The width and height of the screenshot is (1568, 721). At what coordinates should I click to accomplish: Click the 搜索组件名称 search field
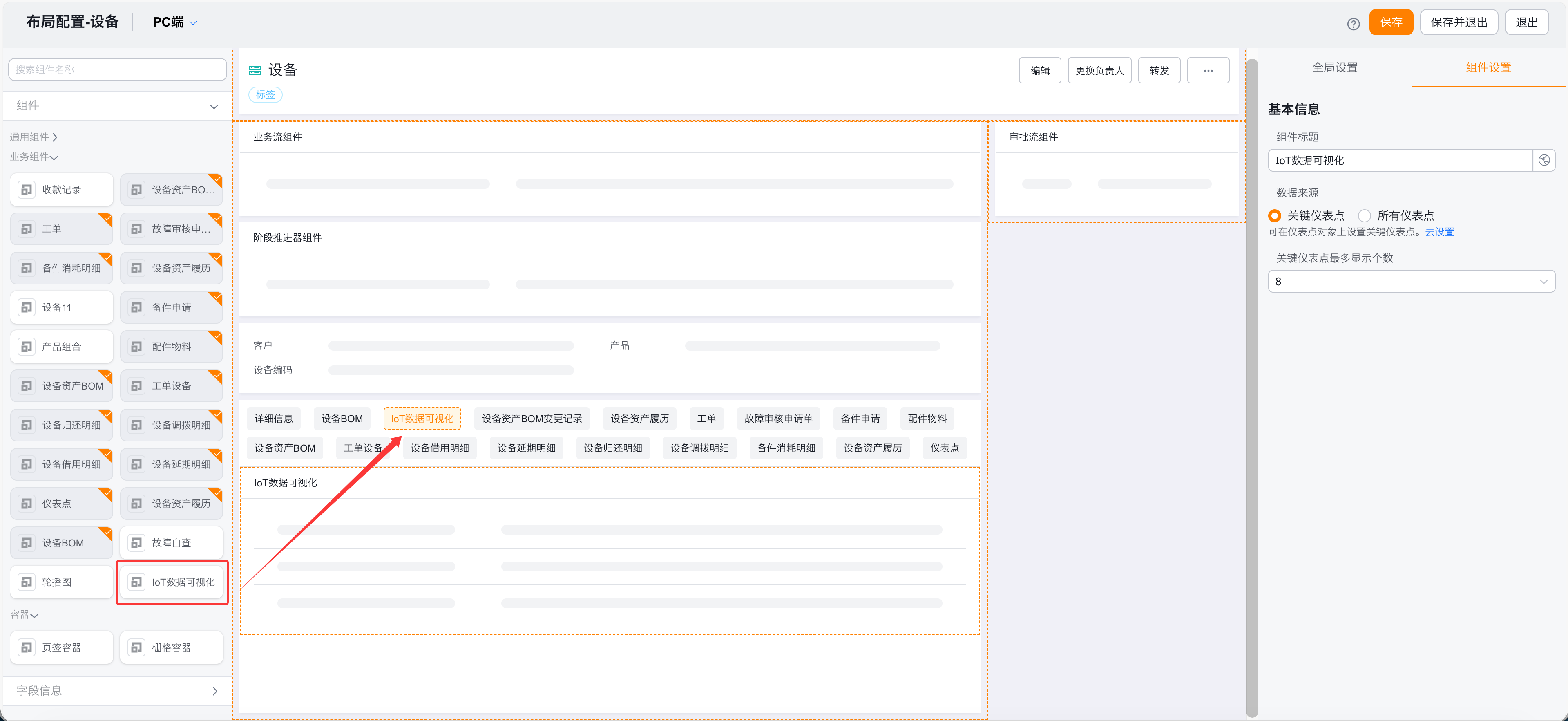coord(118,69)
